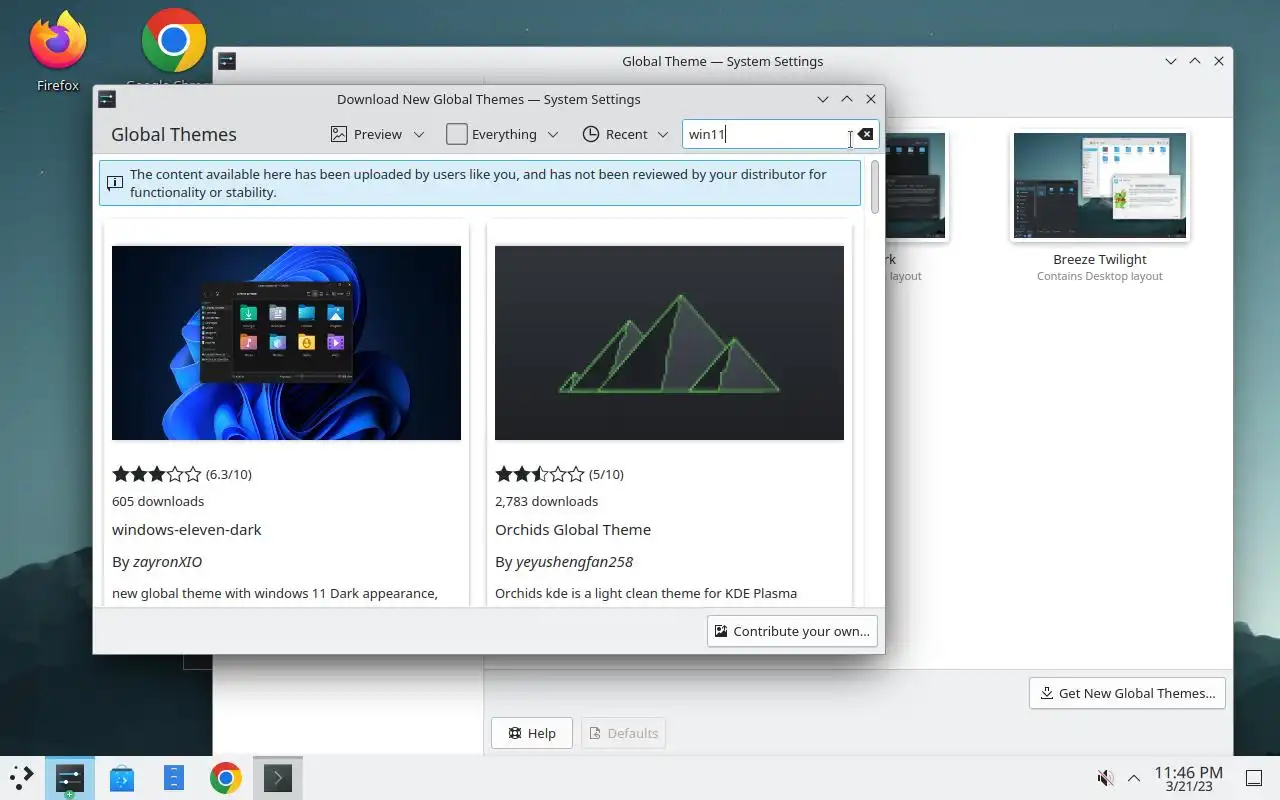The width and height of the screenshot is (1280, 800).
Task: Click the Orchids kde description text
Action: tap(646, 593)
